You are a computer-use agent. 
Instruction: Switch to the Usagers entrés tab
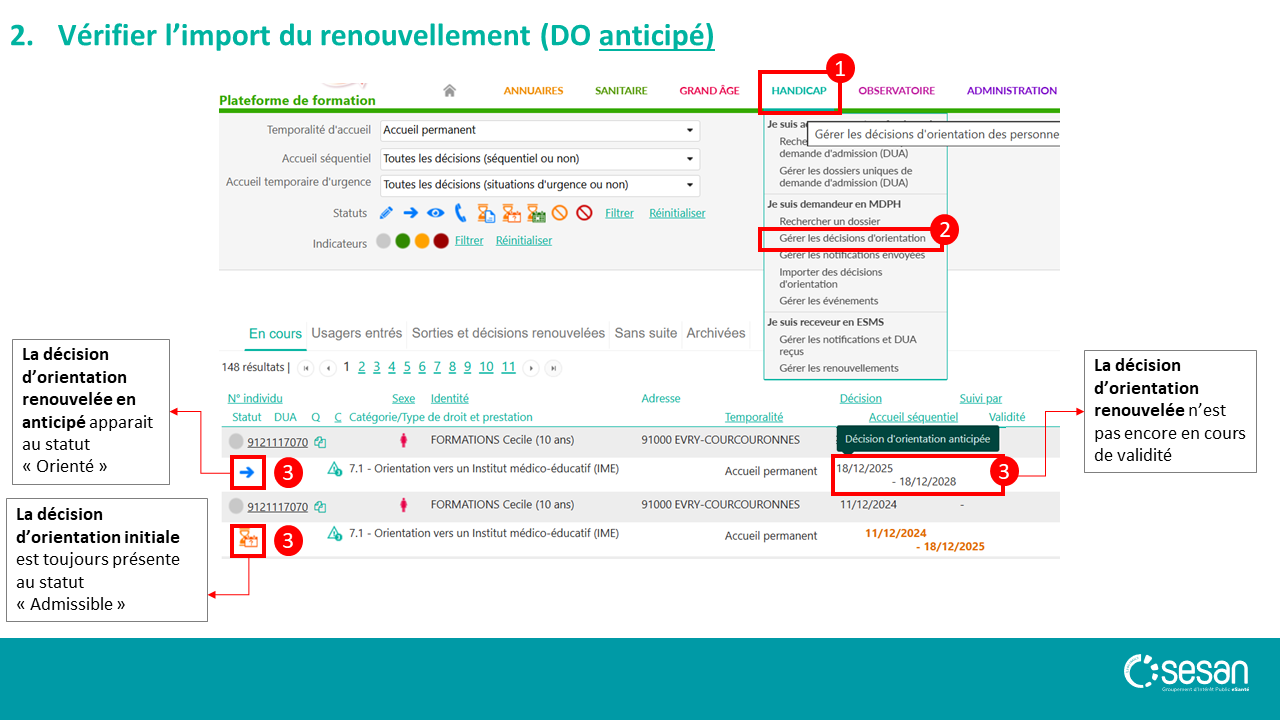356,333
